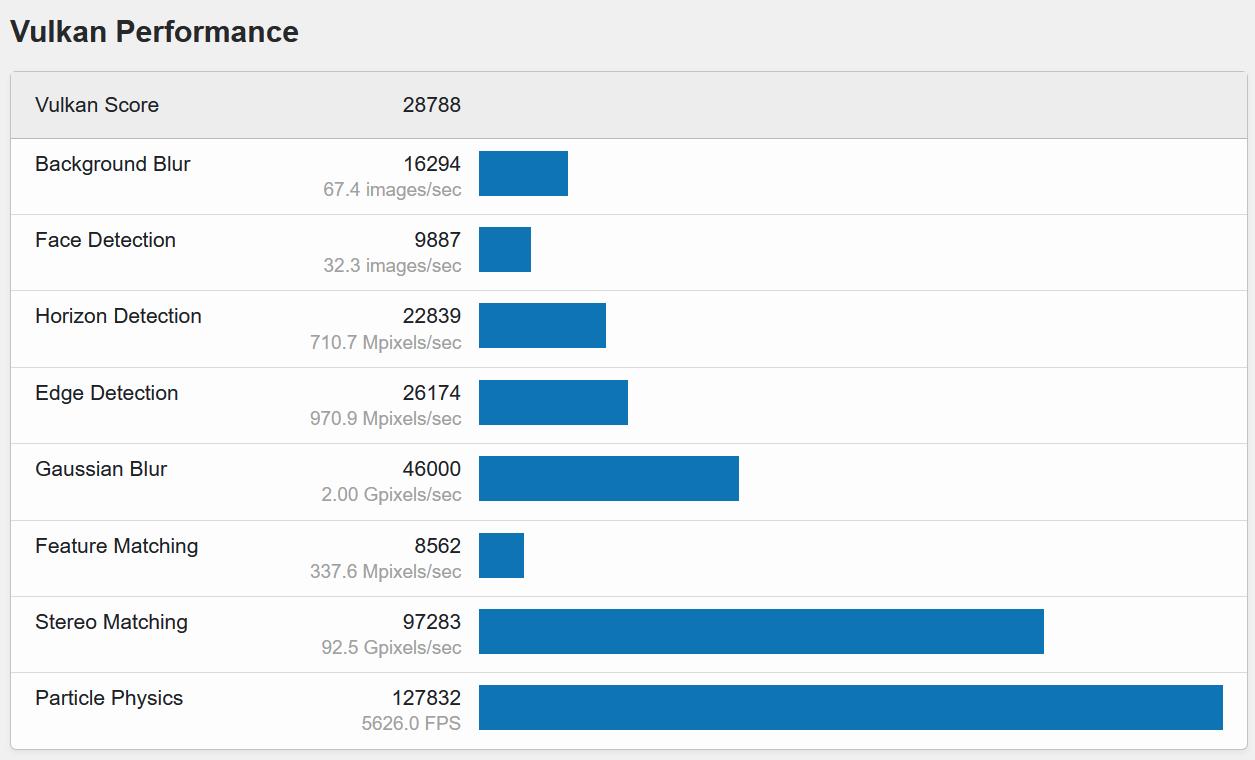This screenshot has width=1255, height=760.
Task: Click the Stereo Matching label
Action: coord(111,622)
